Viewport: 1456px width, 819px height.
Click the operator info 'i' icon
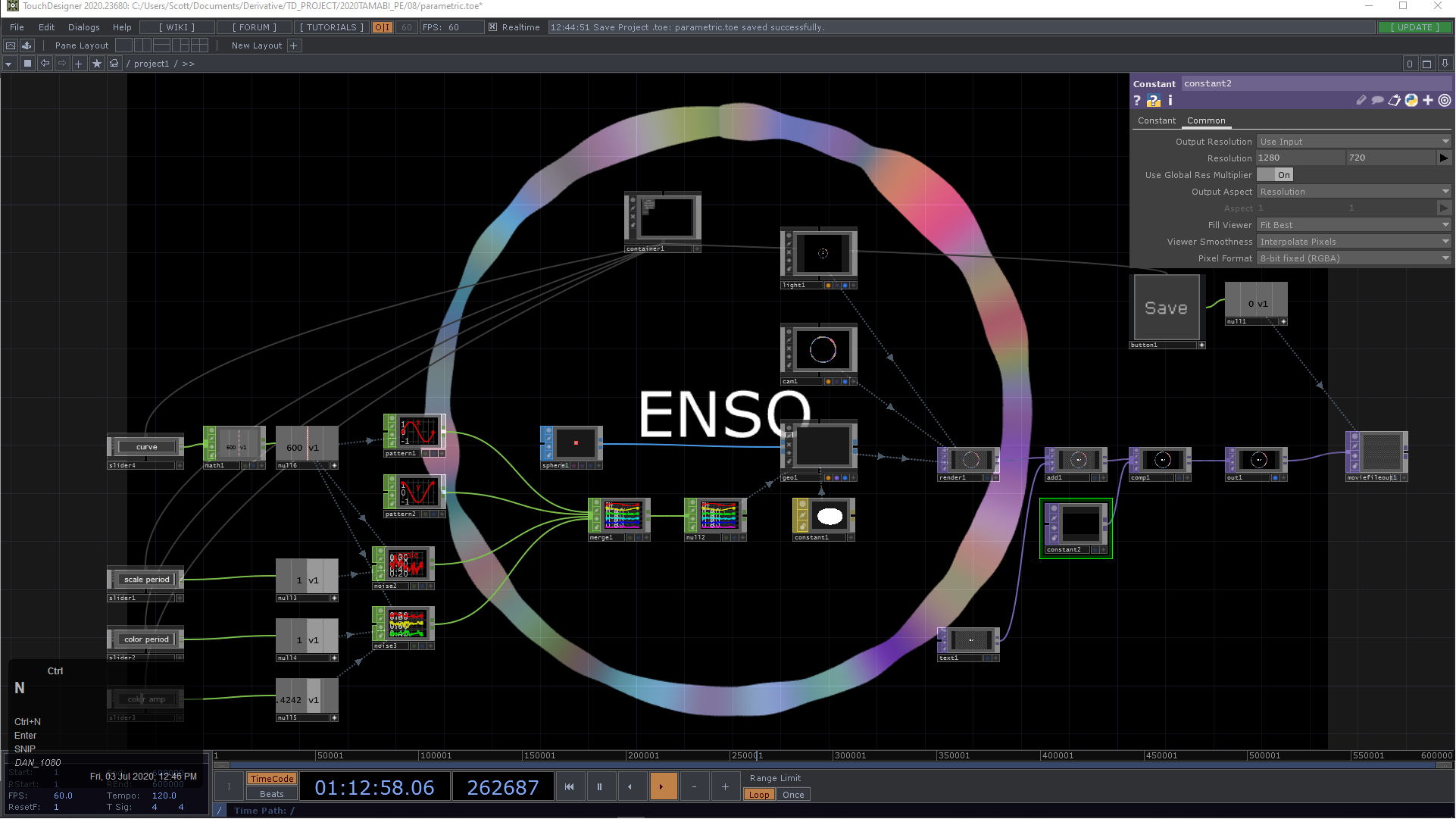[x=1170, y=101]
